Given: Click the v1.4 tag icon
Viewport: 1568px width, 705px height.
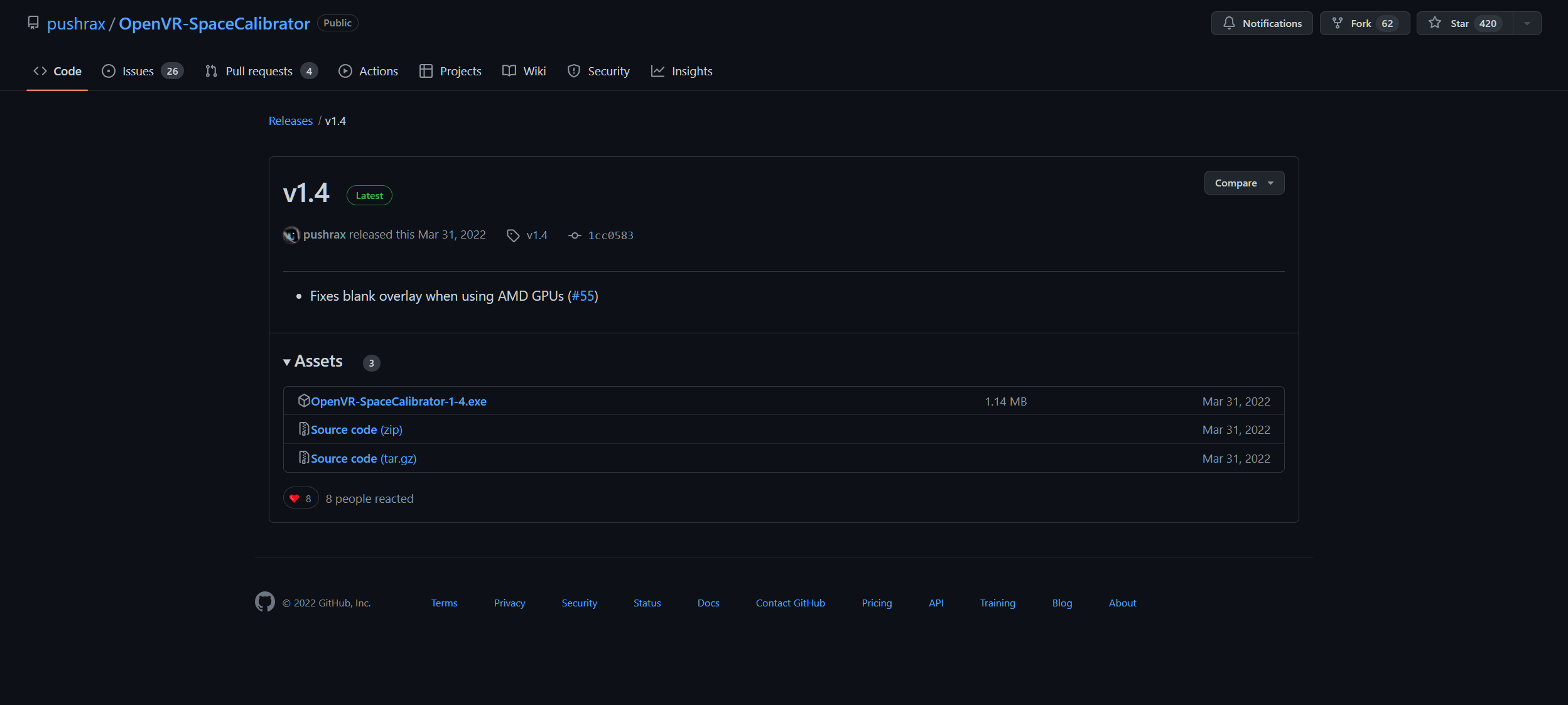Looking at the screenshot, I should (513, 235).
